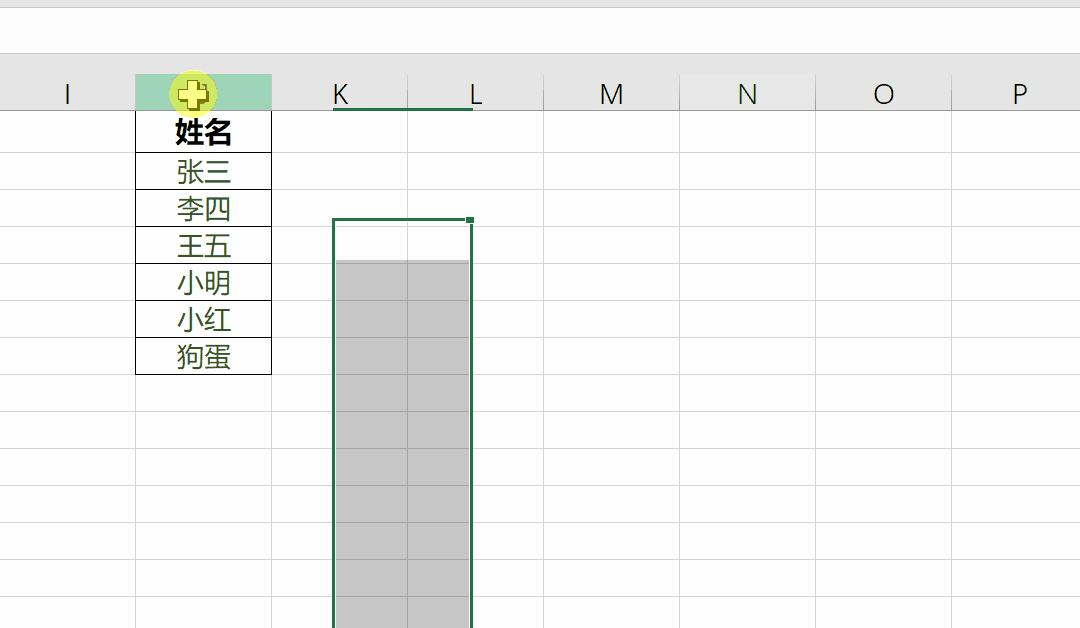This screenshot has width=1080, height=628.
Task: Select column O header
Action: 883,94
